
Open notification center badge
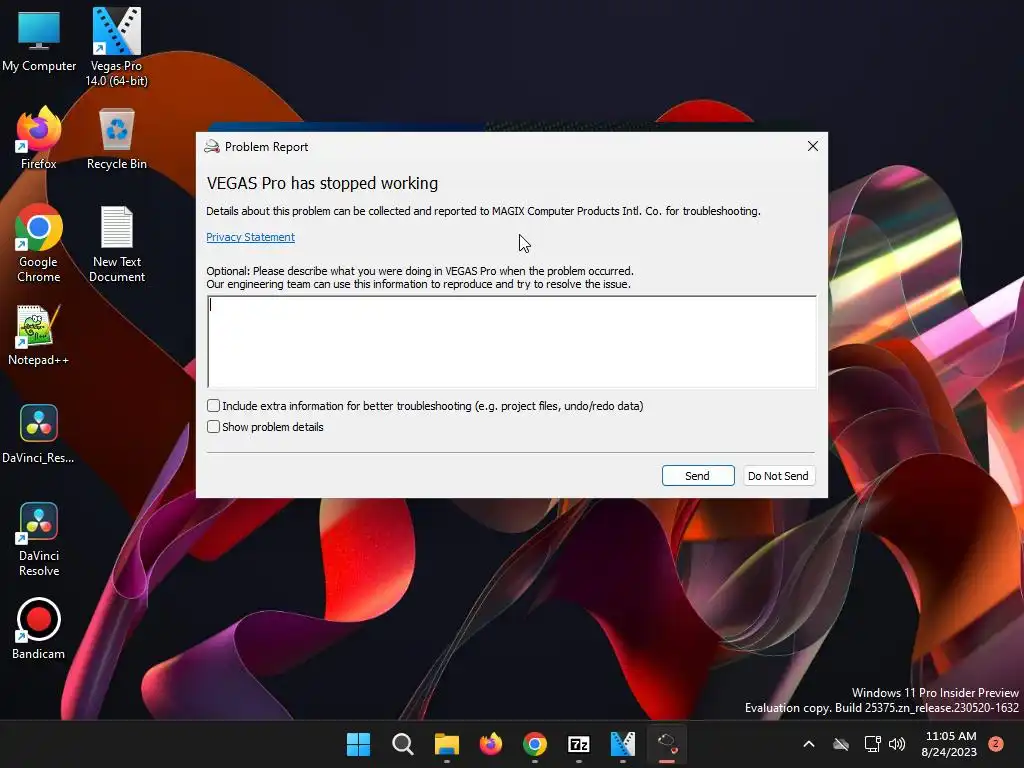996,744
